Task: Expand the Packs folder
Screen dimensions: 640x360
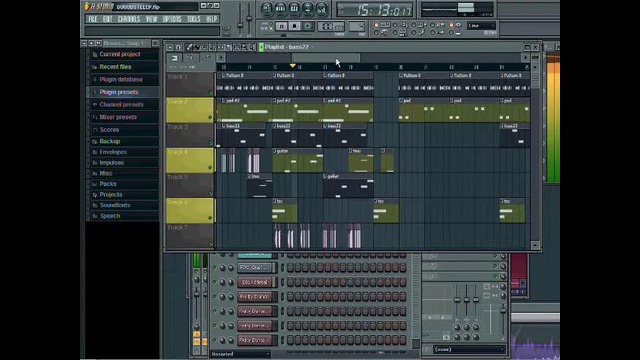Action: tap(108, 184)
